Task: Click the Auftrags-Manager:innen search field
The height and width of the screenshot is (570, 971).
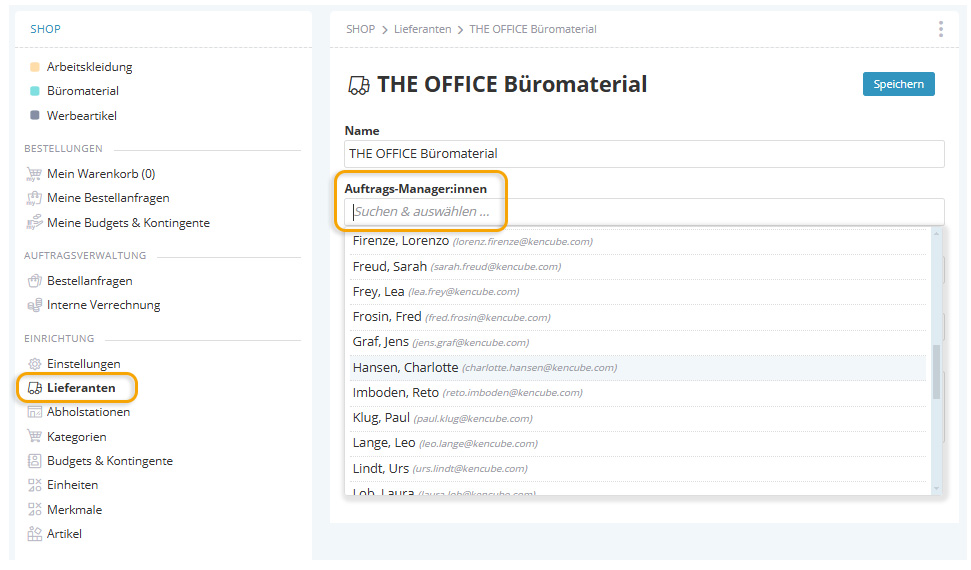Action: 644,212
